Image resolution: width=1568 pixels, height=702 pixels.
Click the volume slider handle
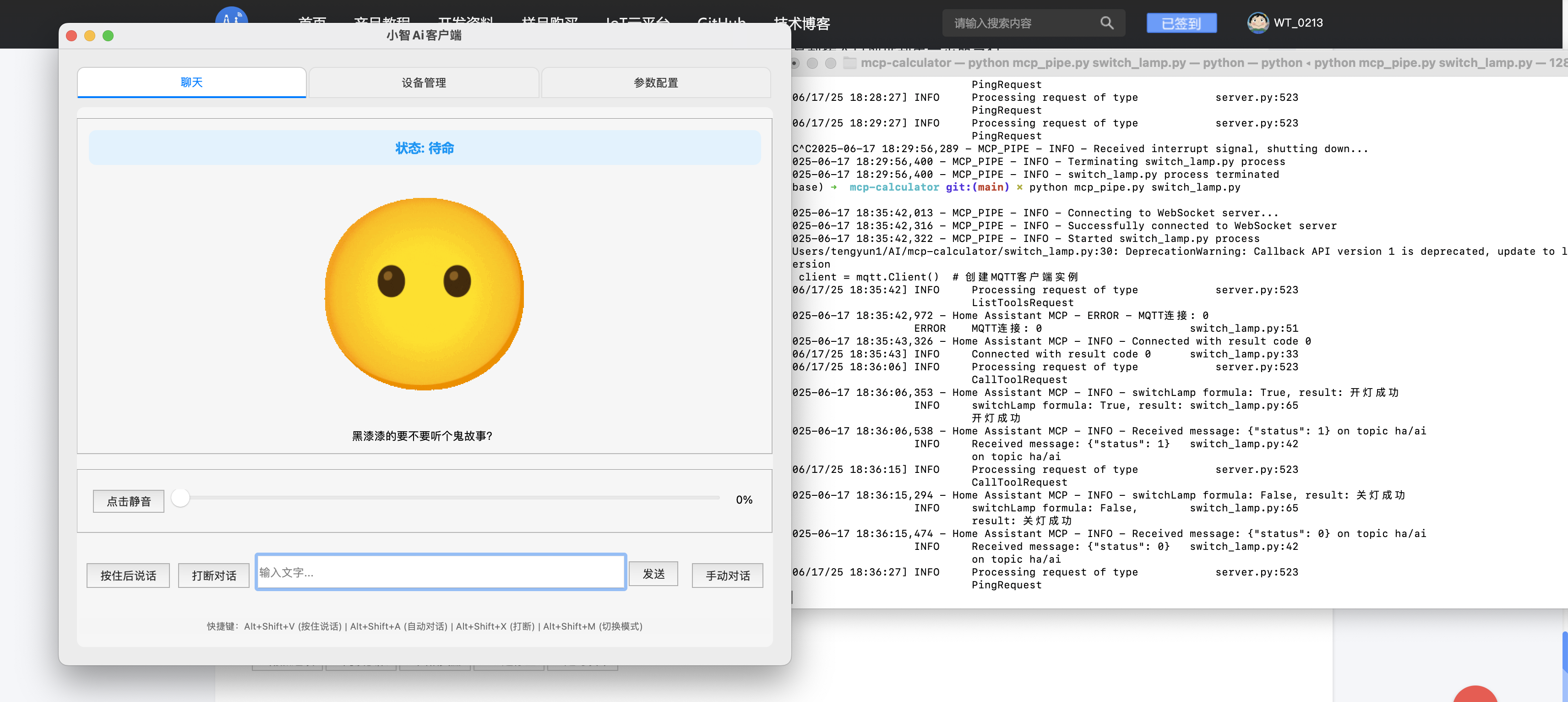pyautogui.click(x=180, y=498)
